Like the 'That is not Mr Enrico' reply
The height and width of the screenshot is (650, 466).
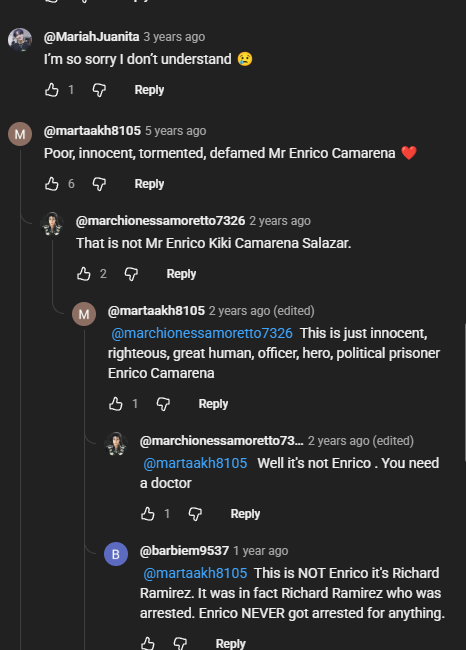point(84,274)
